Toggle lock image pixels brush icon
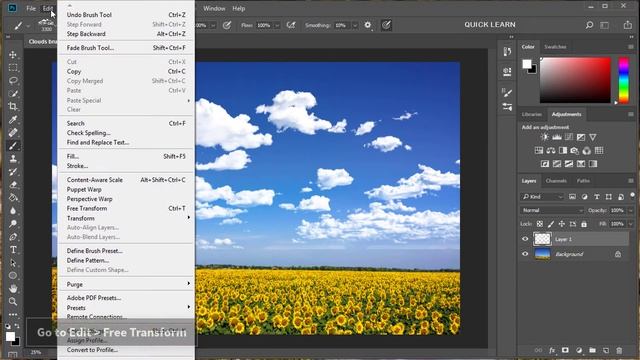This screenshot has width=640, height=360. [x=551, y=224]
